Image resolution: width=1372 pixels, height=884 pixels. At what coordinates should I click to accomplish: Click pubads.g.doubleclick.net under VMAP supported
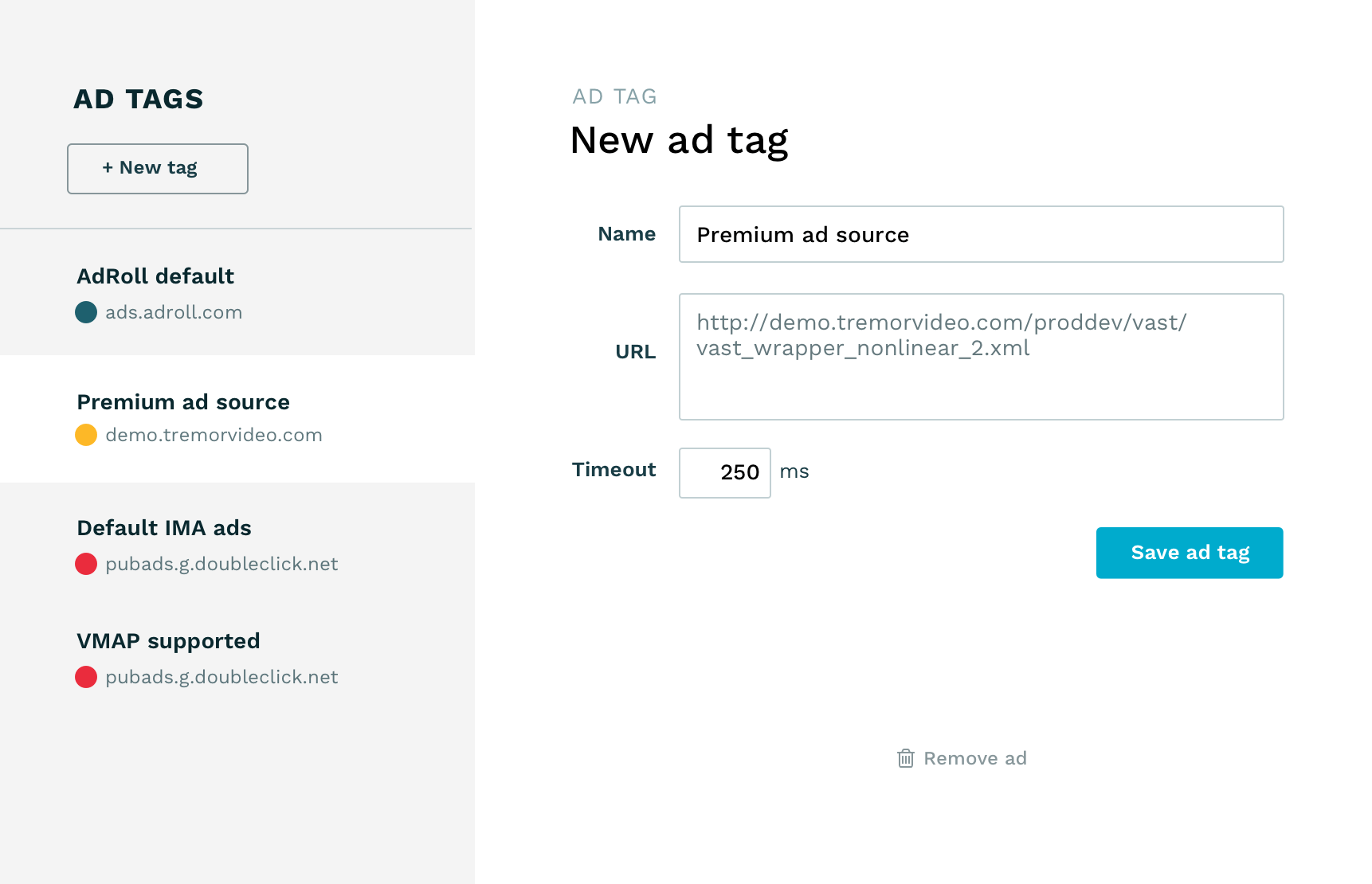(x=221, y=677)
